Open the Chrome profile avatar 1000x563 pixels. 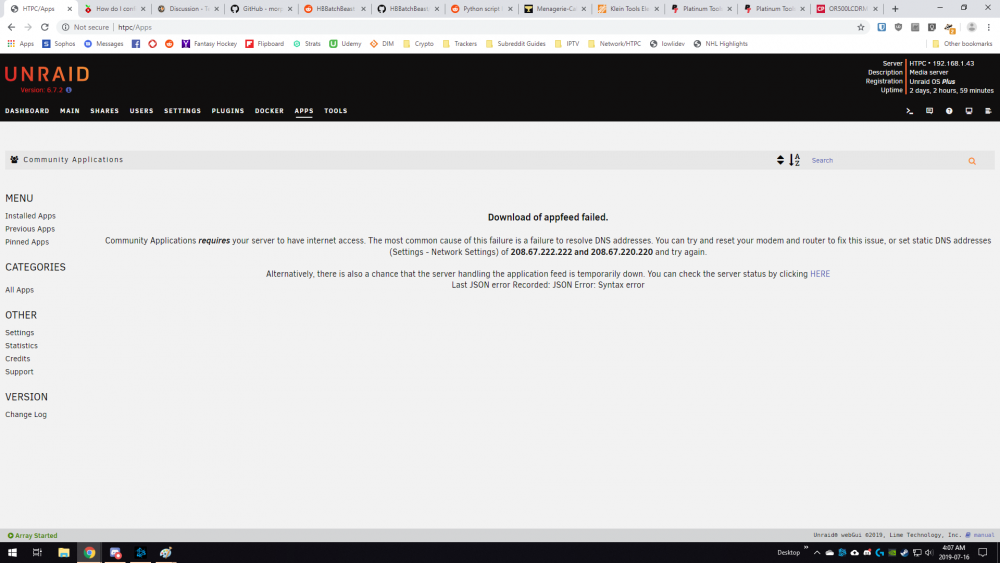click(971, 27)
